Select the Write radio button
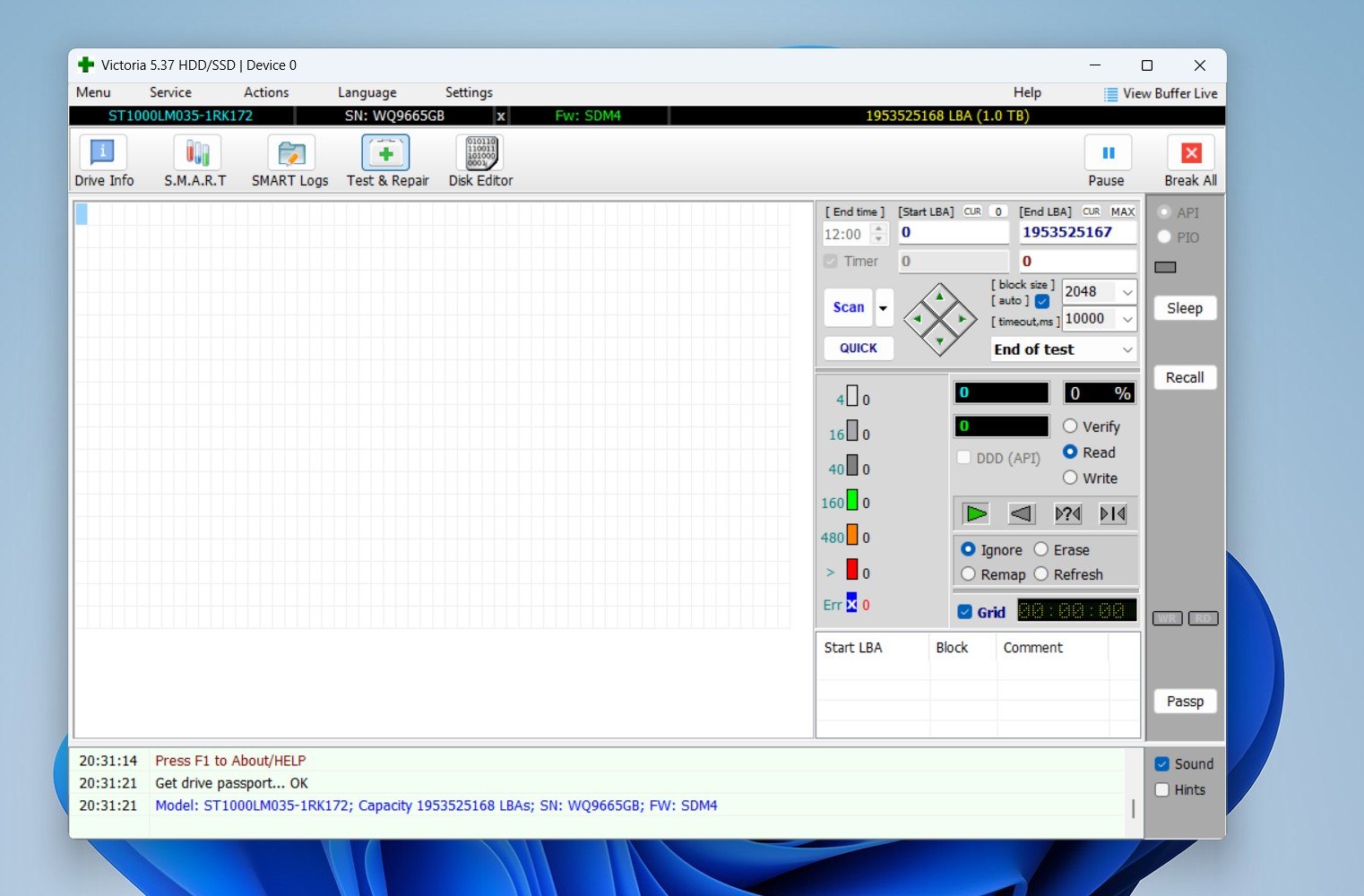This screenshot has height=896, width=1364. coord(1070,478)
